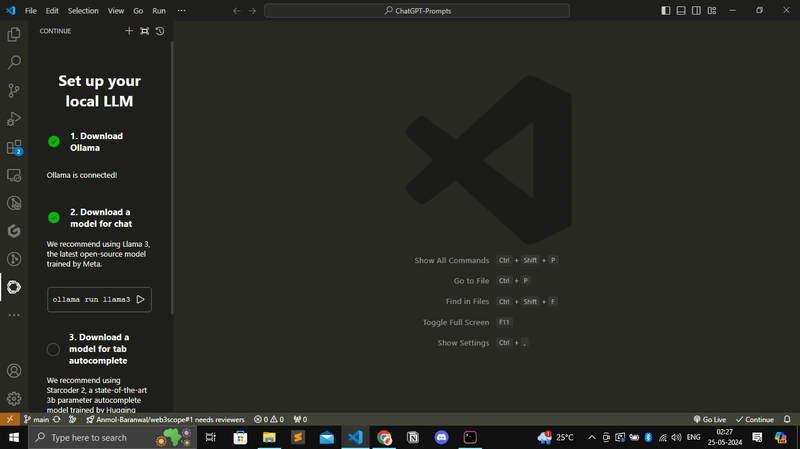This screenshot has width=800, height=449.
Task: Open pull request needs reviewers status item
Action: tap(165, 419)
